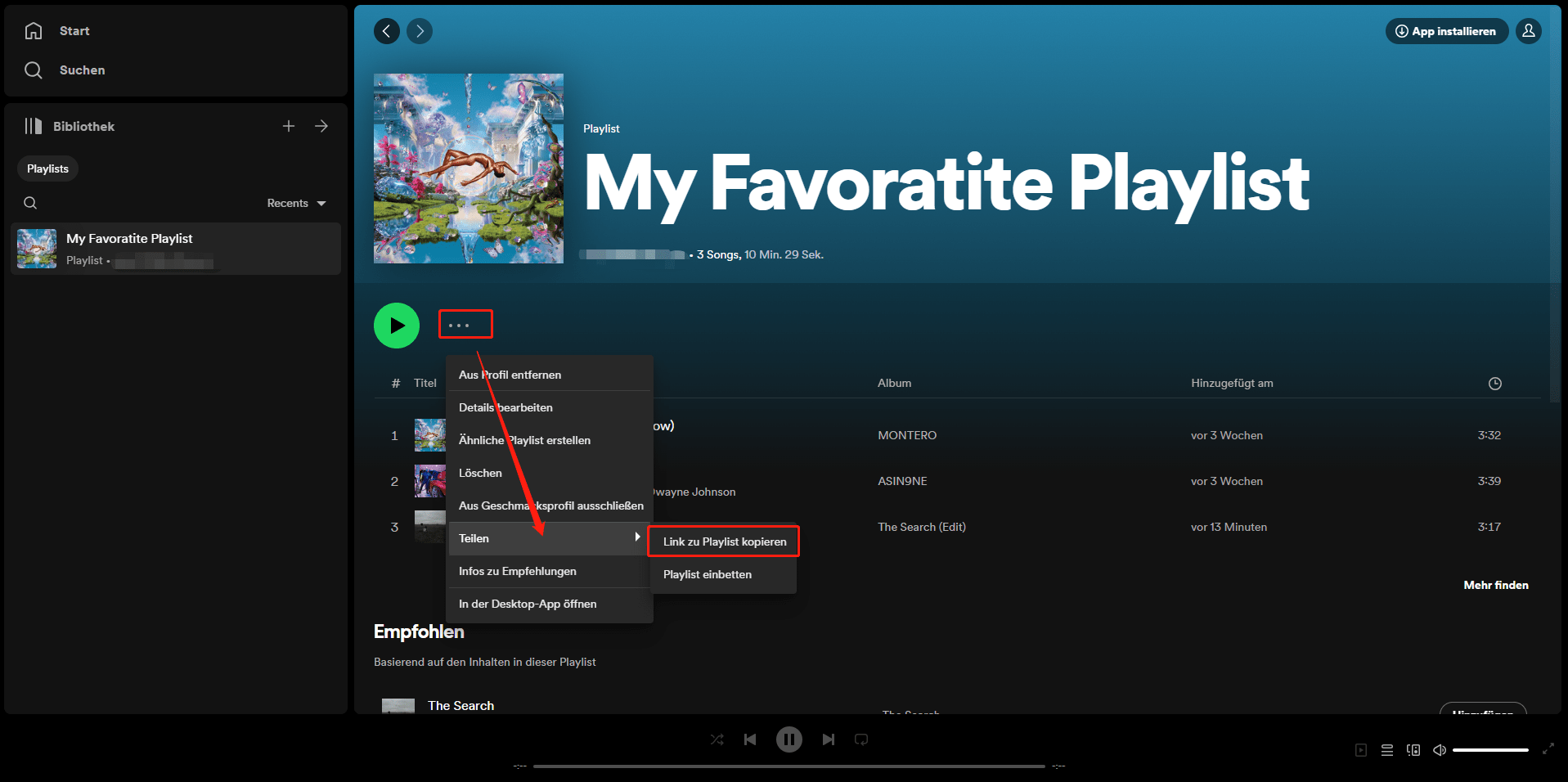Click the MONTERO album link

click(907, 435)
